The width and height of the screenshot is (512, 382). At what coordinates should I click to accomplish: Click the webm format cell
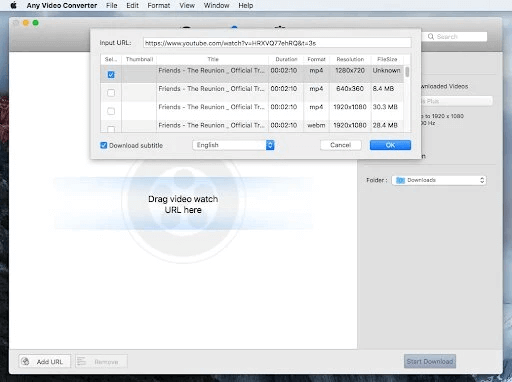[x=316, y=125]
